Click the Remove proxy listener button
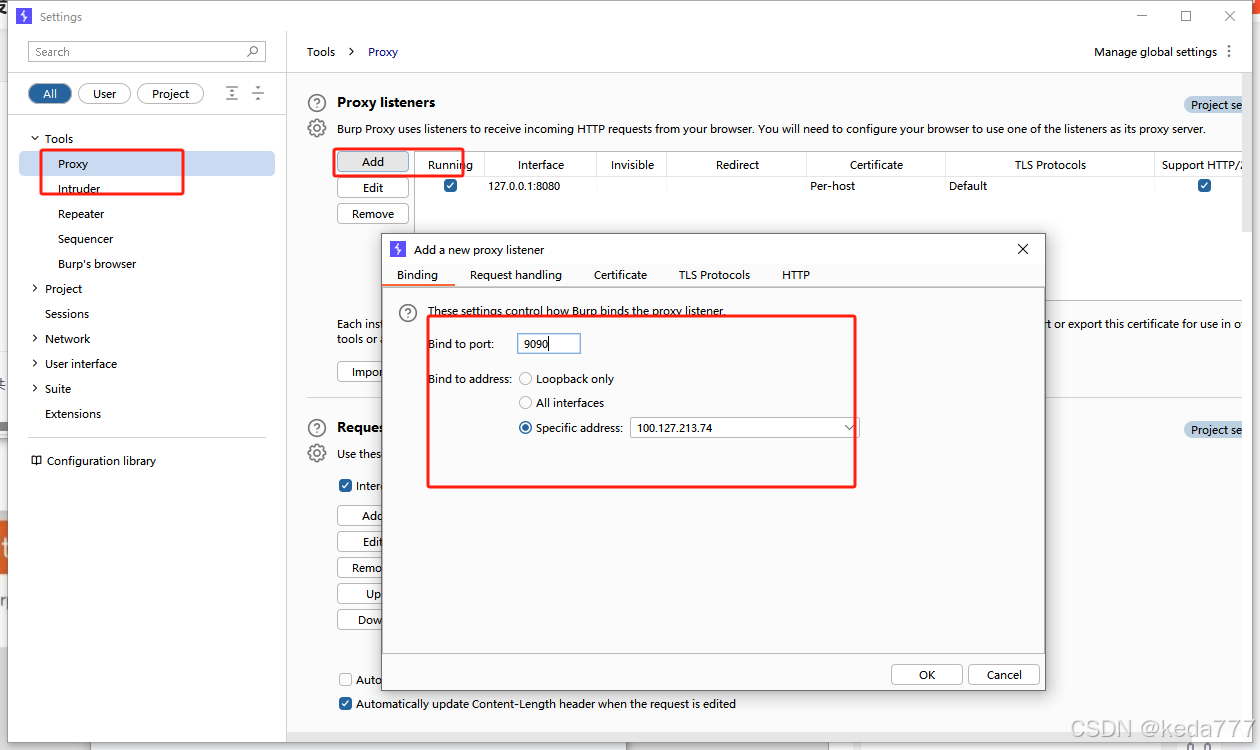Screen dimensions: 1260x750 tap(373, 214)
